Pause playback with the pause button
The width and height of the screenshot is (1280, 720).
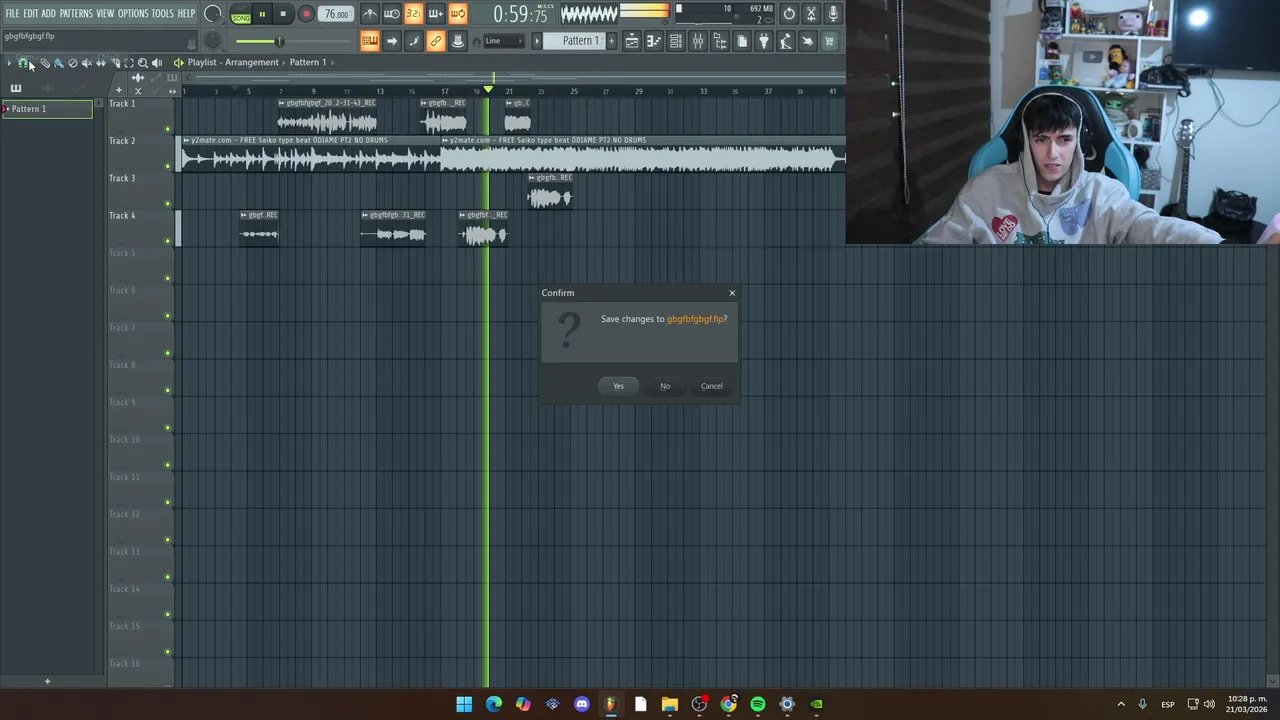click(x=262, y=14)
